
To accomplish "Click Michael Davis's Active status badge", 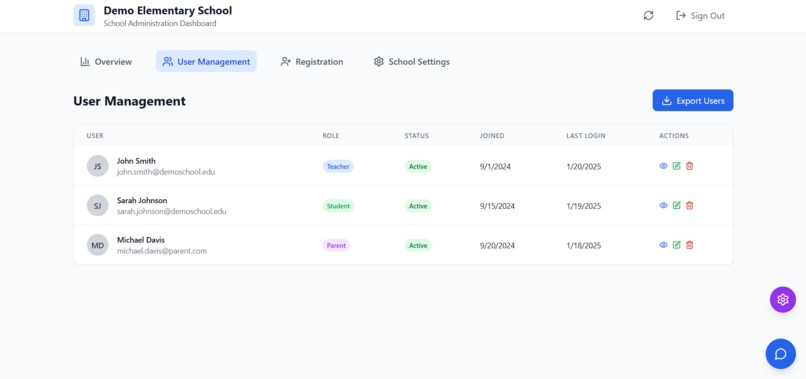I will (x=418, y=246).
